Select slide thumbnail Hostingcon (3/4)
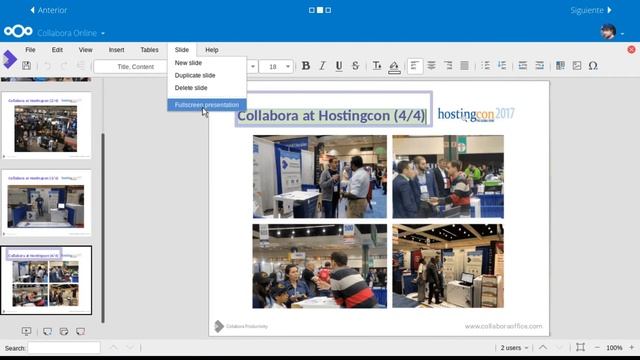640x360 pixels. pos(46,203)
